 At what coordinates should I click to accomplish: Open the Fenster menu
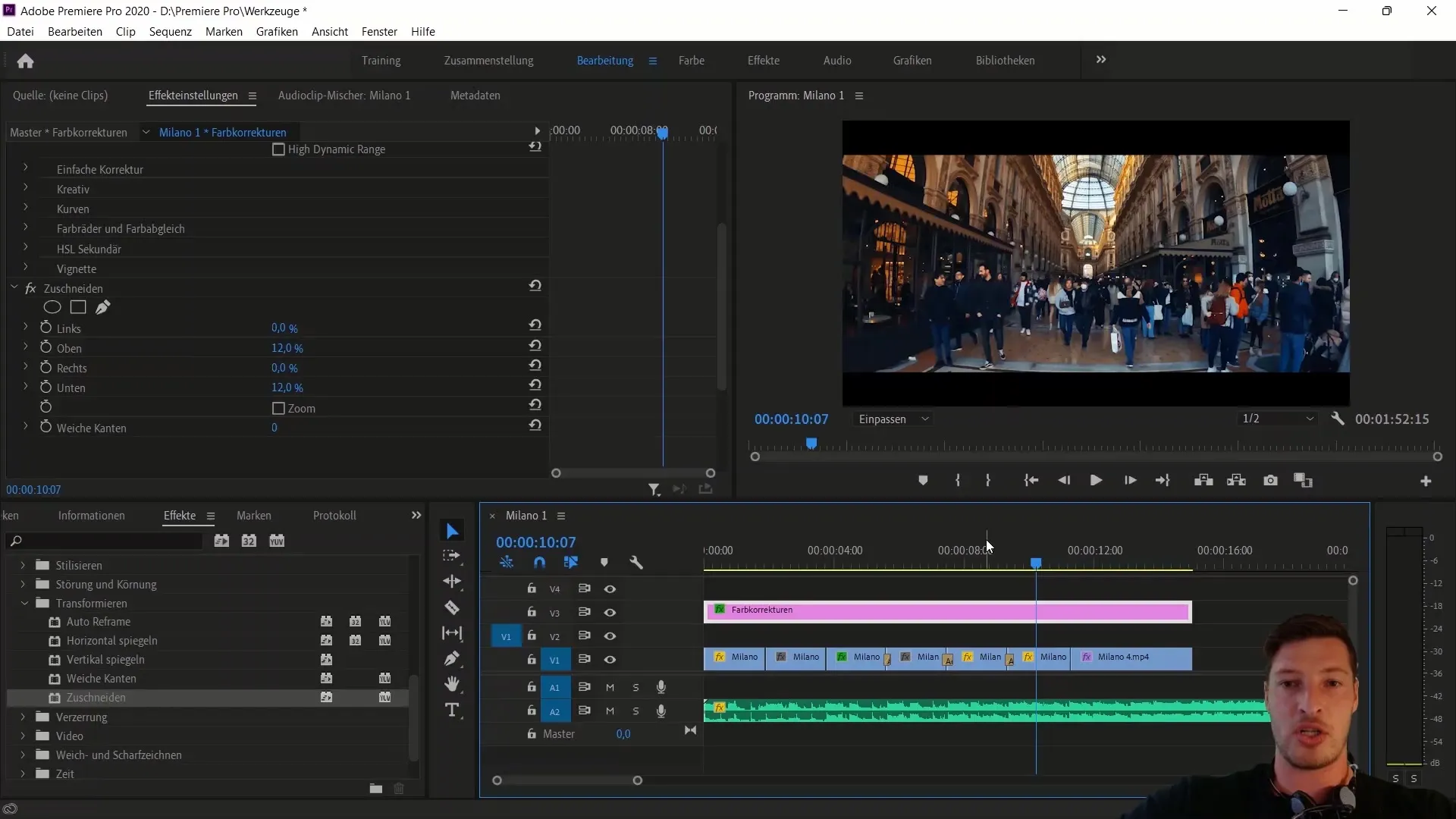(379, 32)
